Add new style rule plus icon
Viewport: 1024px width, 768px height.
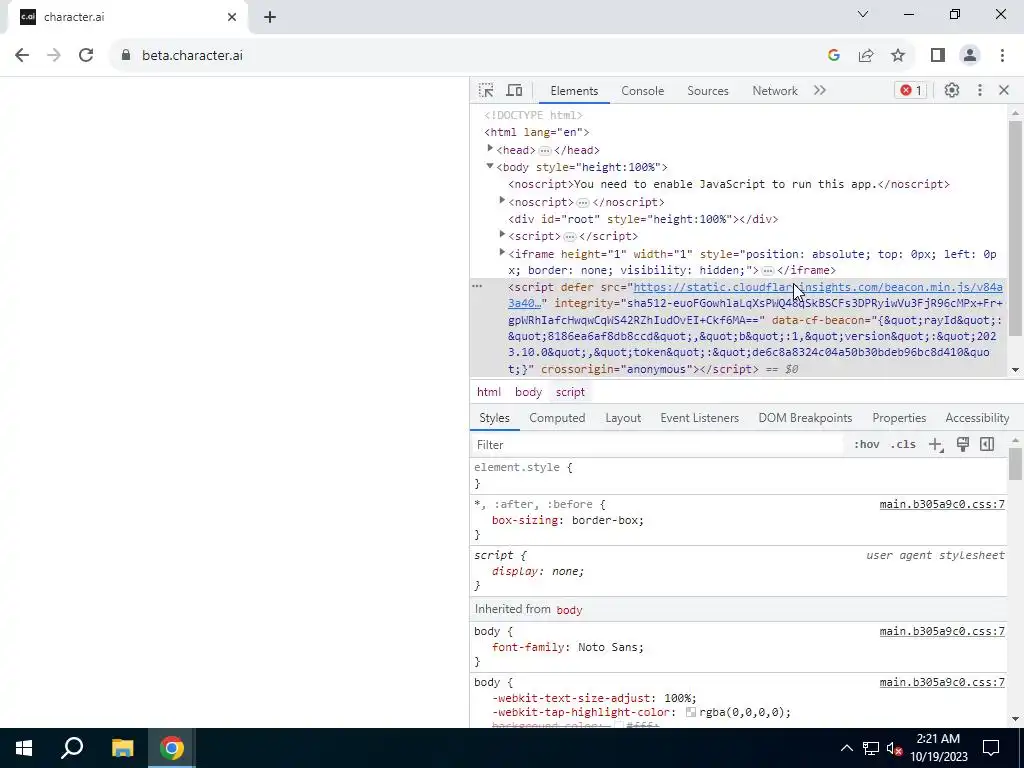click(936, 445)
